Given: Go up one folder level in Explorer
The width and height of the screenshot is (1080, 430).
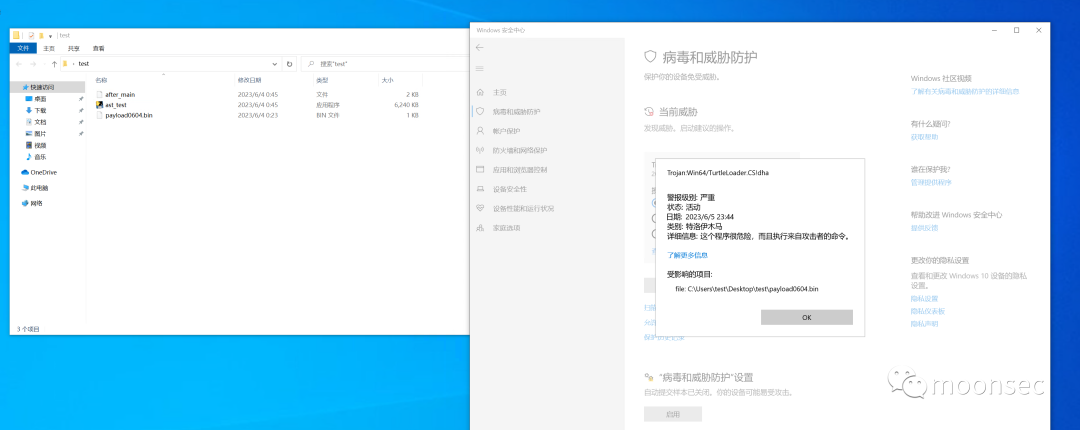Looking at the screenshot, I should 54,63.
